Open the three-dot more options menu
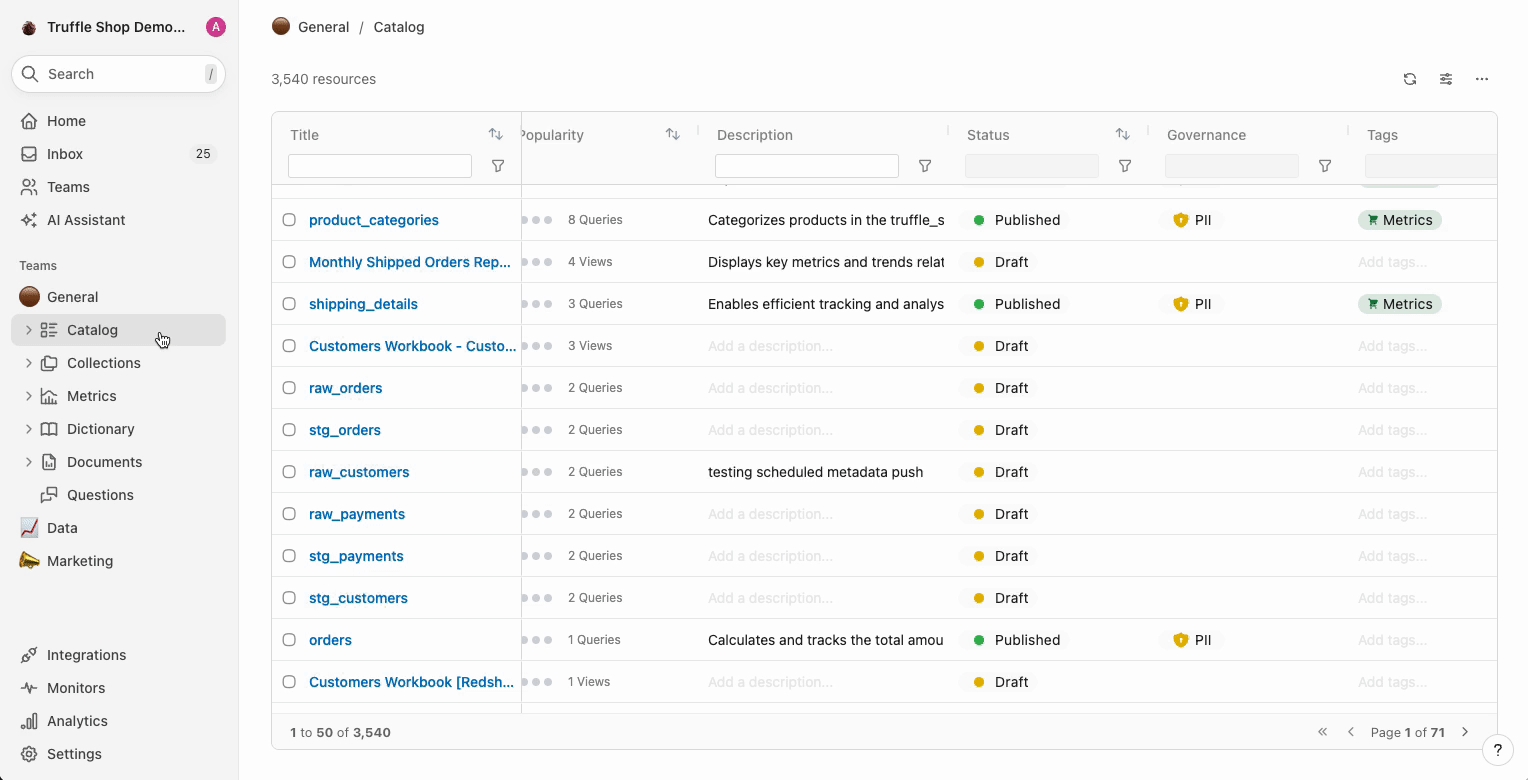The height and width of the screenshot is (780, 1528). (x=1482, y=79)
